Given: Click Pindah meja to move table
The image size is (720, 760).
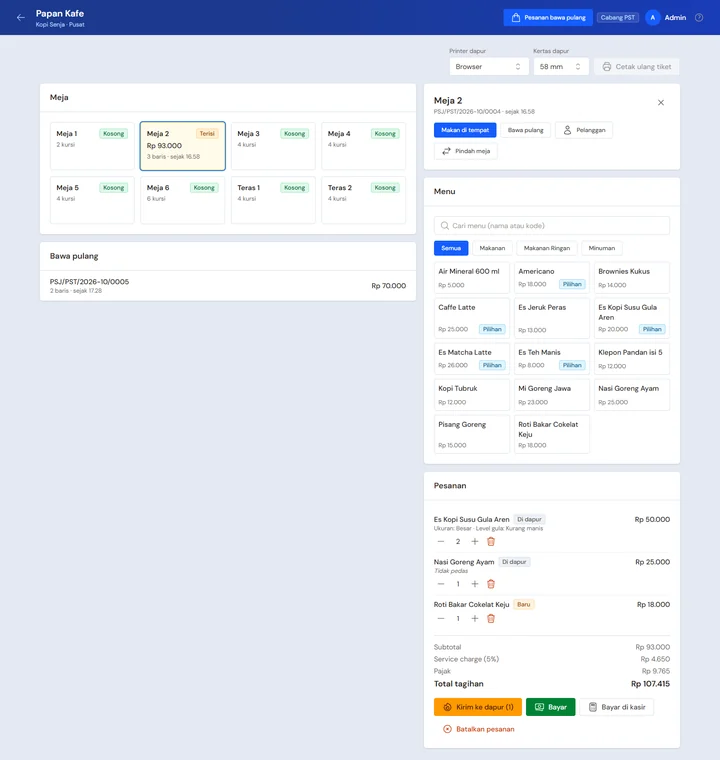Looking at the screenshot, I should (465, 151).
